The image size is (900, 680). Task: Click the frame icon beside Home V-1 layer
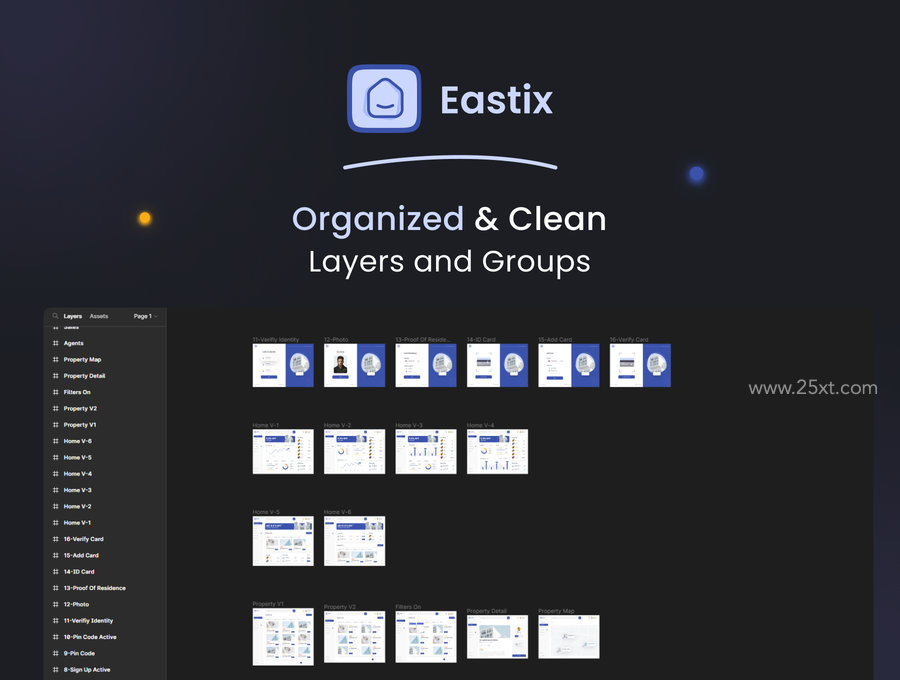click(56, 523)
